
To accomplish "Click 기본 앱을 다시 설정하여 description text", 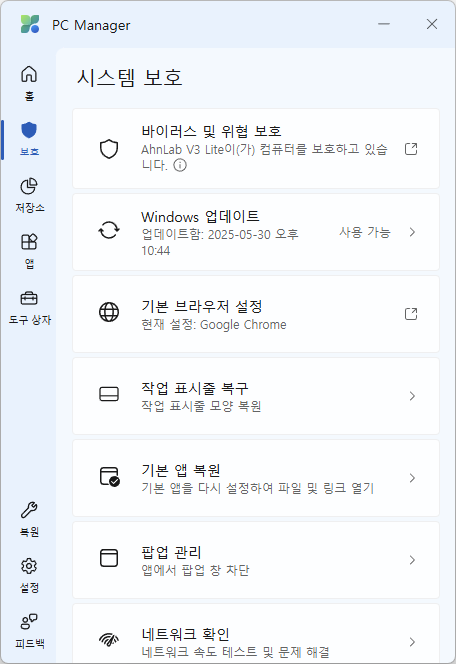I will point(258,488).
